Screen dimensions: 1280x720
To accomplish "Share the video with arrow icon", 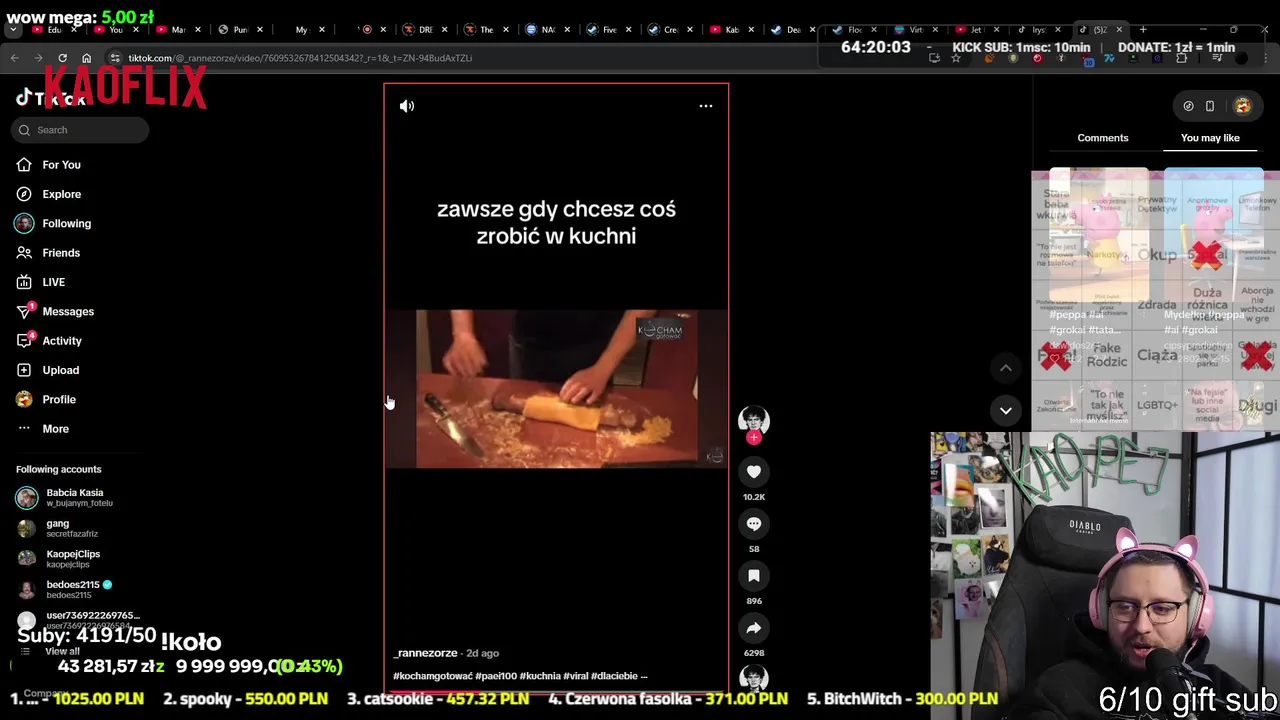I will point(754,628).
